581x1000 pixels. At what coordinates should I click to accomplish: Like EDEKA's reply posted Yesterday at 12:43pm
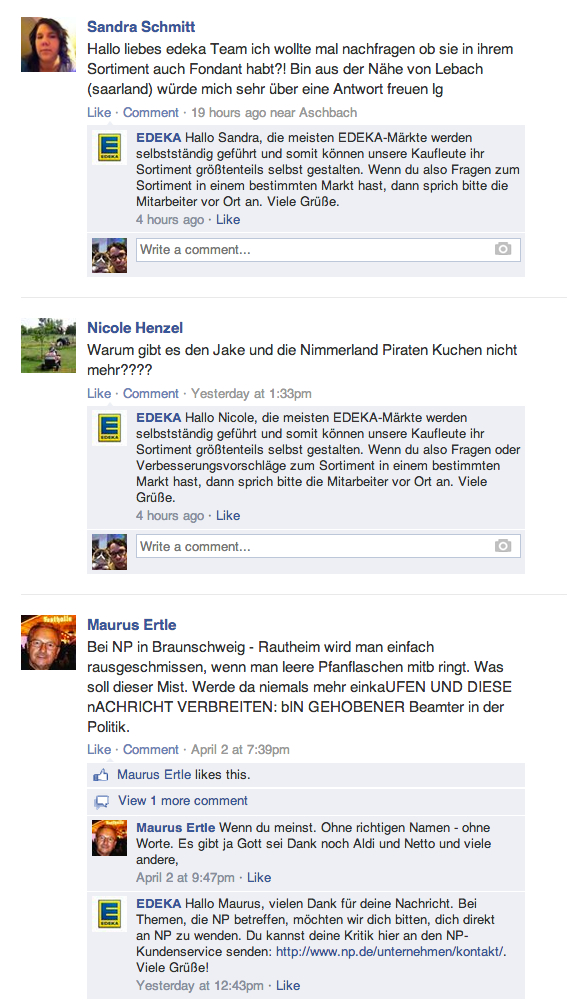pos(288,985)
